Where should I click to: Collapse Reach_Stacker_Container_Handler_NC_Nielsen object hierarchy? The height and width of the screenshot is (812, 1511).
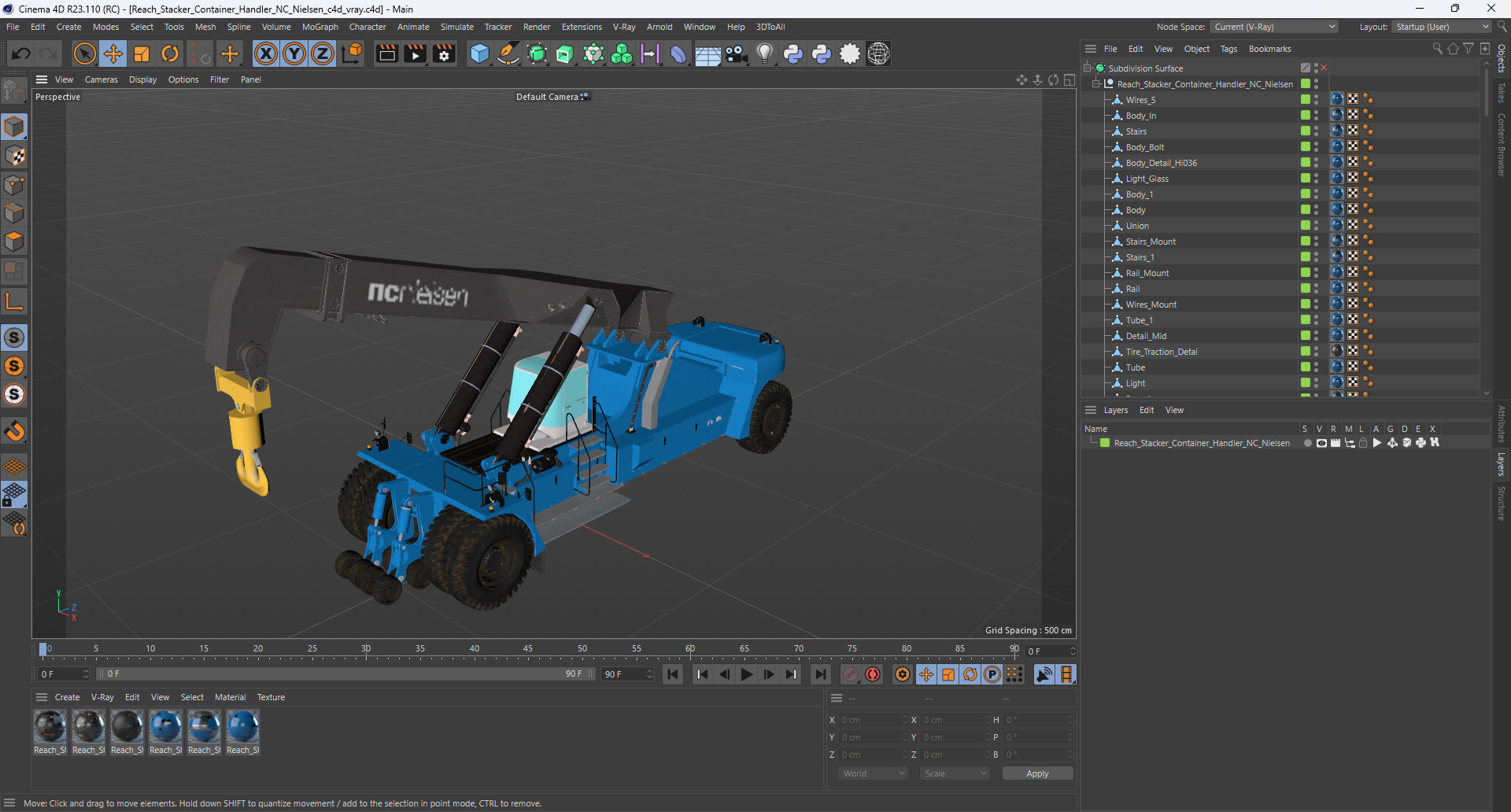coord(1095,83)
